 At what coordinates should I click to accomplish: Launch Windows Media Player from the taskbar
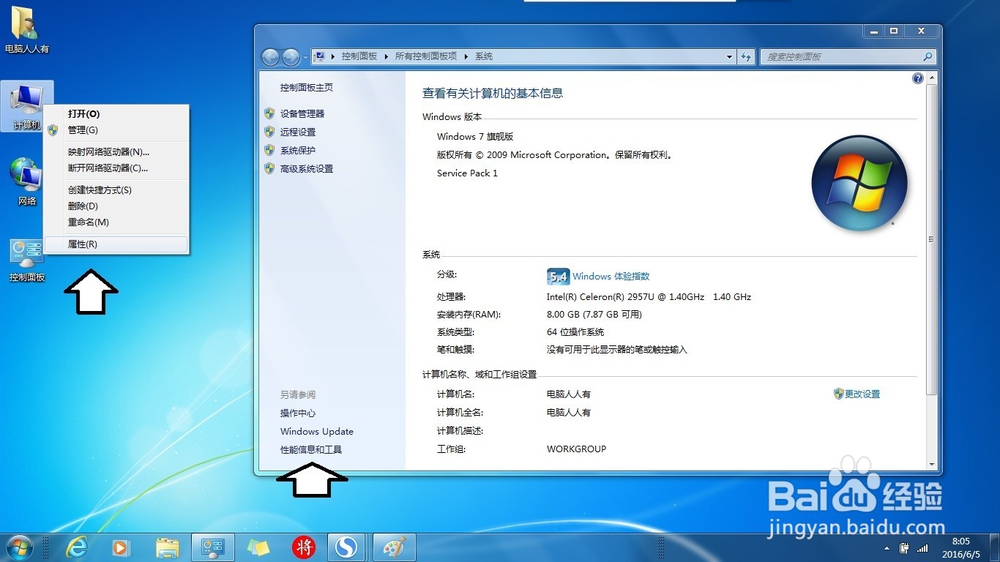(x=120, y=547)
